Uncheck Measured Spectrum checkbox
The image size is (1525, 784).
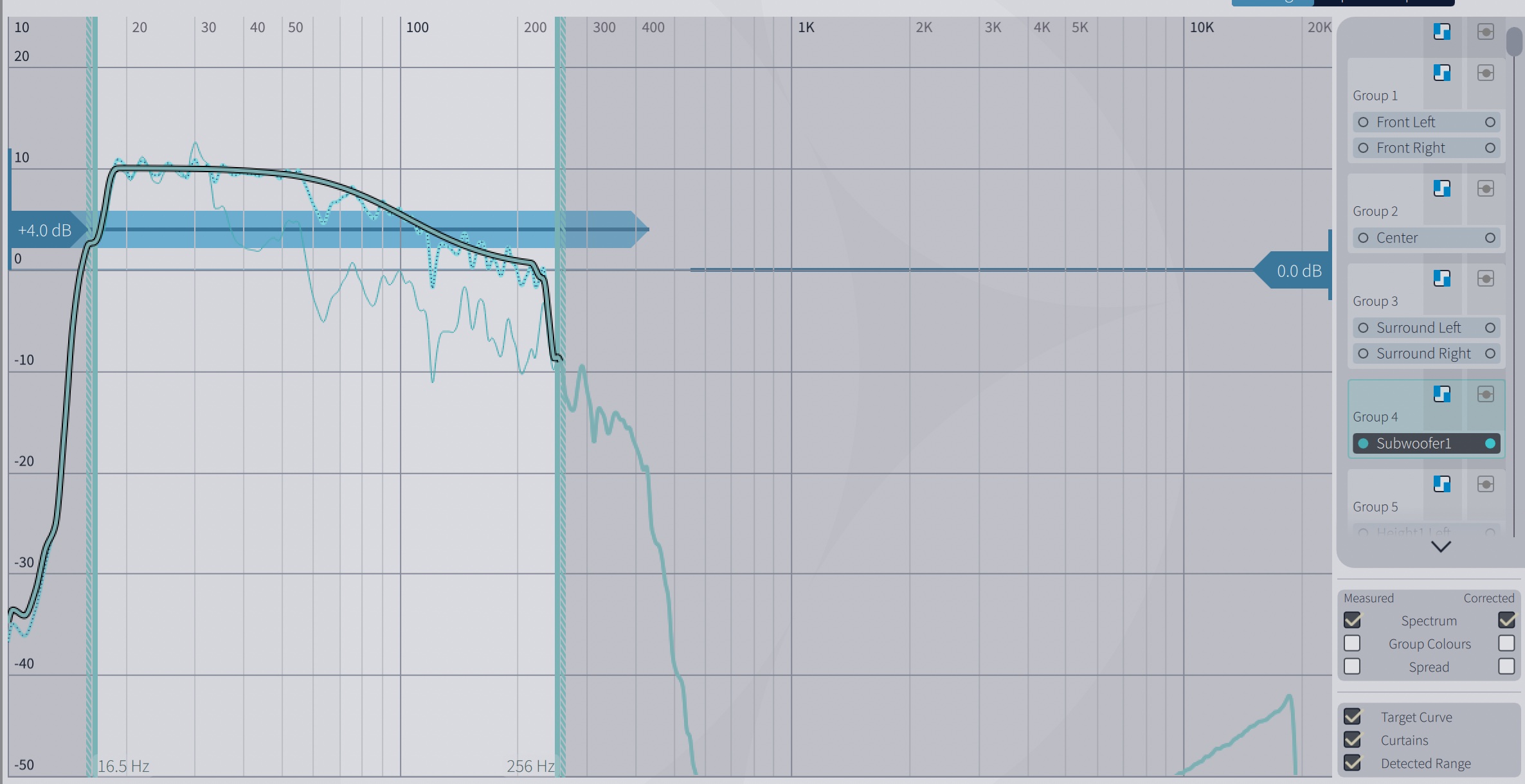1352,620
